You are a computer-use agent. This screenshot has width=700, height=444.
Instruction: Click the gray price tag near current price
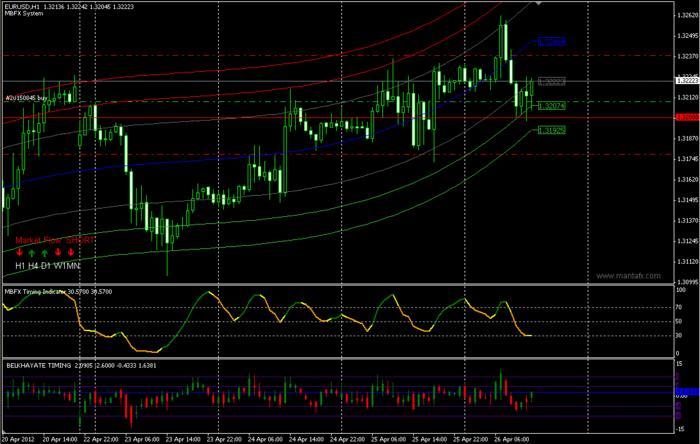click(x=552, y=81)
